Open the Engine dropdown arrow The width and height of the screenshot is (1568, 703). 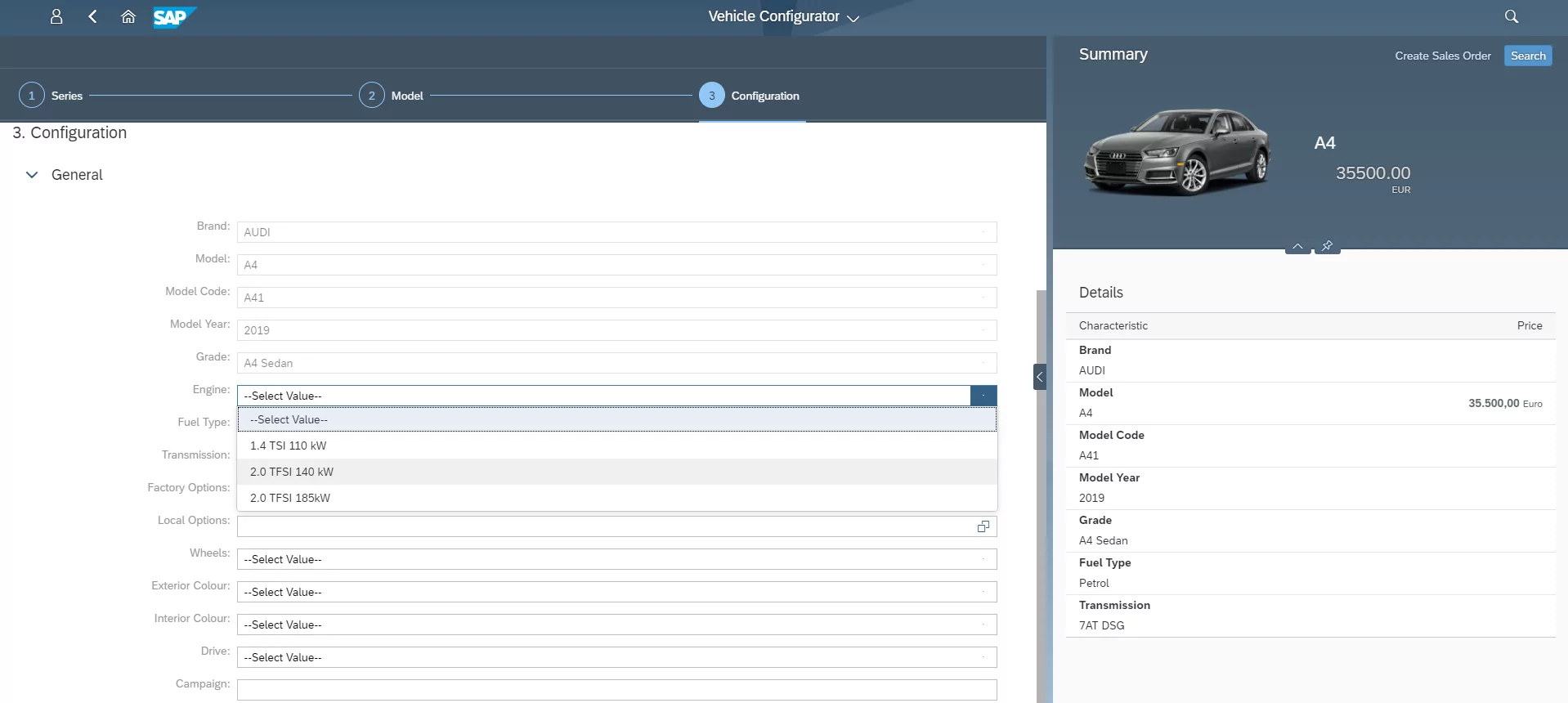point(983,396)
